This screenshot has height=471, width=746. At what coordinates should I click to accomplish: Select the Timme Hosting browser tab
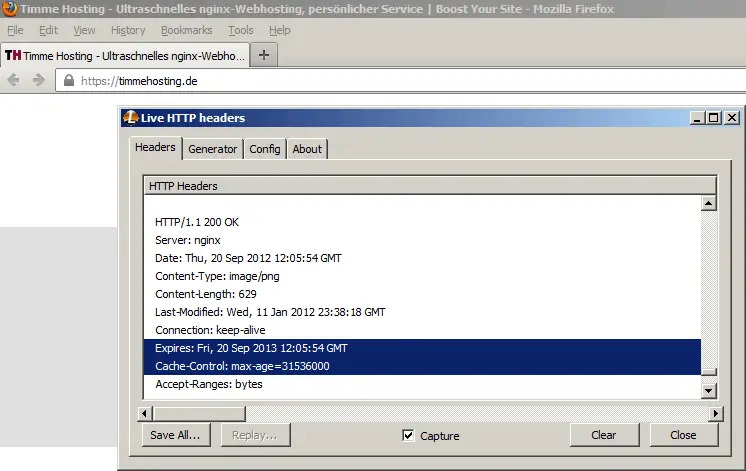[125, 56]
